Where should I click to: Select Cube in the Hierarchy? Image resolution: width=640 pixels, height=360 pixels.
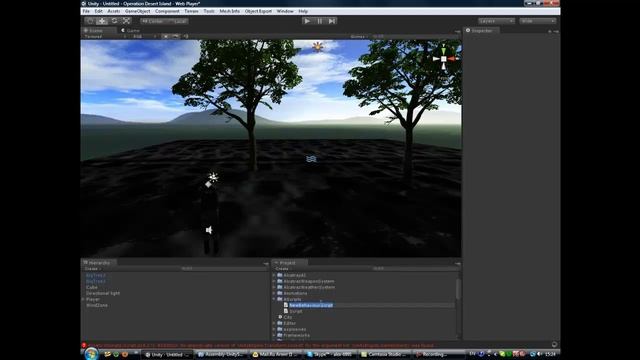(x=92, y=287)
